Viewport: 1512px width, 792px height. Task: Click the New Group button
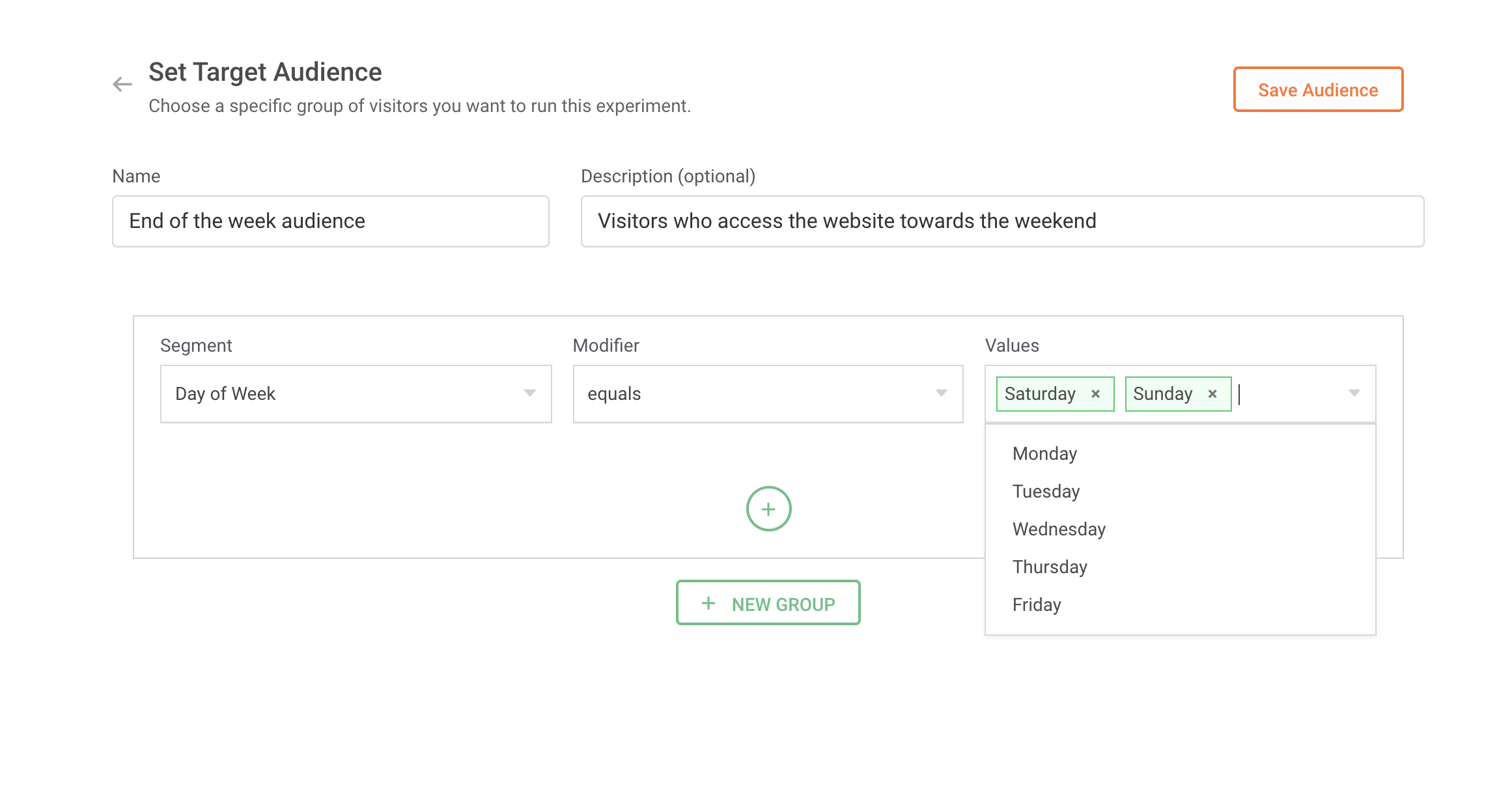click(x=768, y=603)
